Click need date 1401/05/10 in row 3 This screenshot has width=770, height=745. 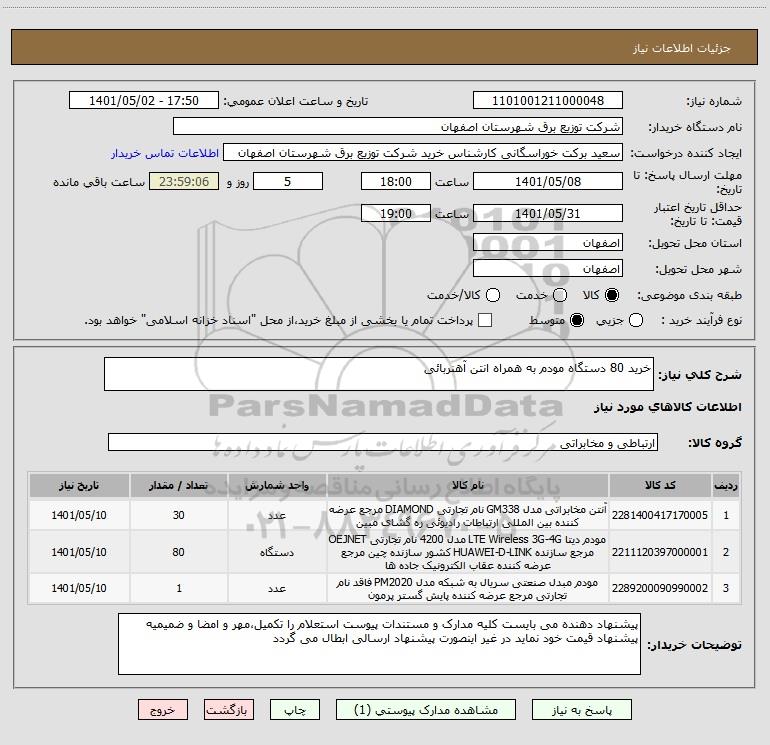tap(79, 588)
